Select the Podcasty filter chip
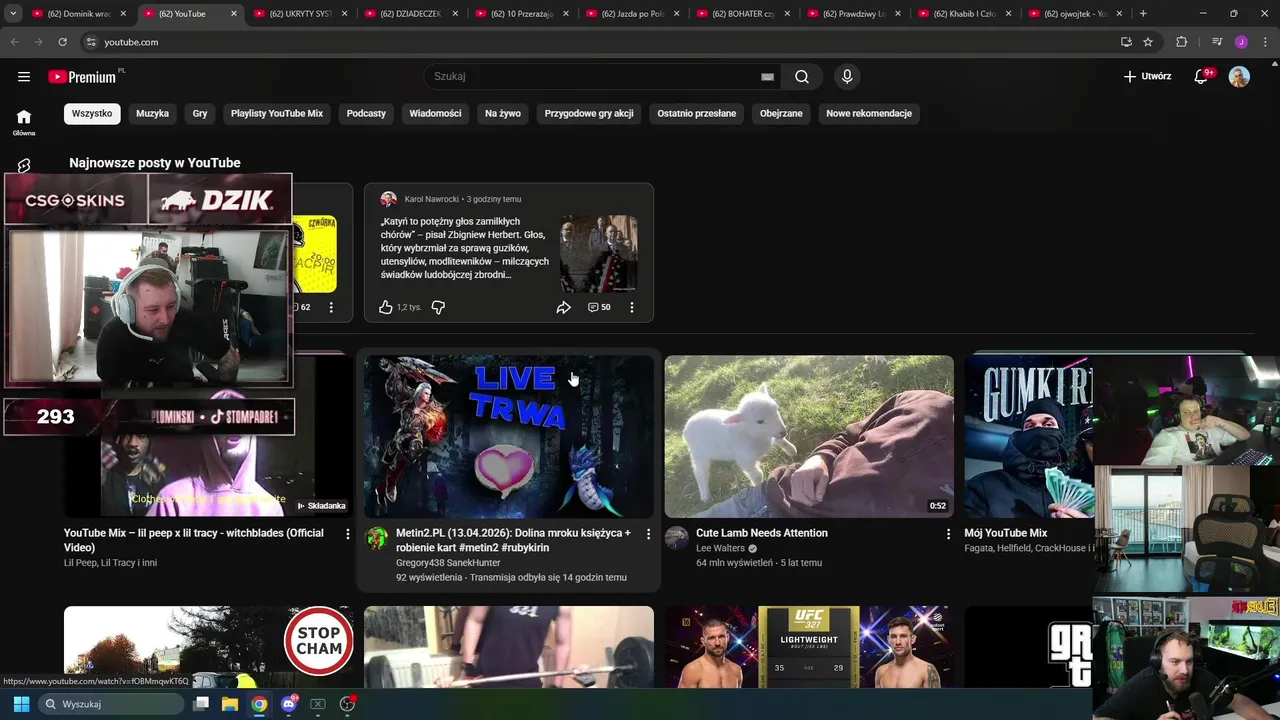The image size is (1280, 720). pyautogui.click(x=366, y=114)
